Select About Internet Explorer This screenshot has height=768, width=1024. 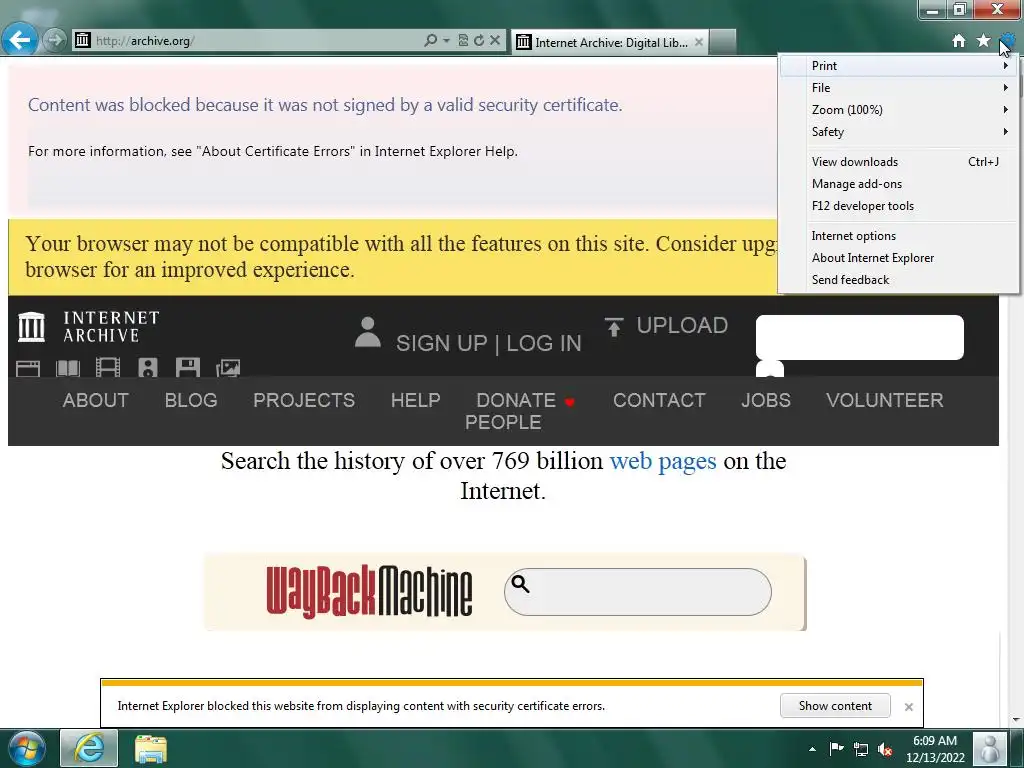point(899,258)
